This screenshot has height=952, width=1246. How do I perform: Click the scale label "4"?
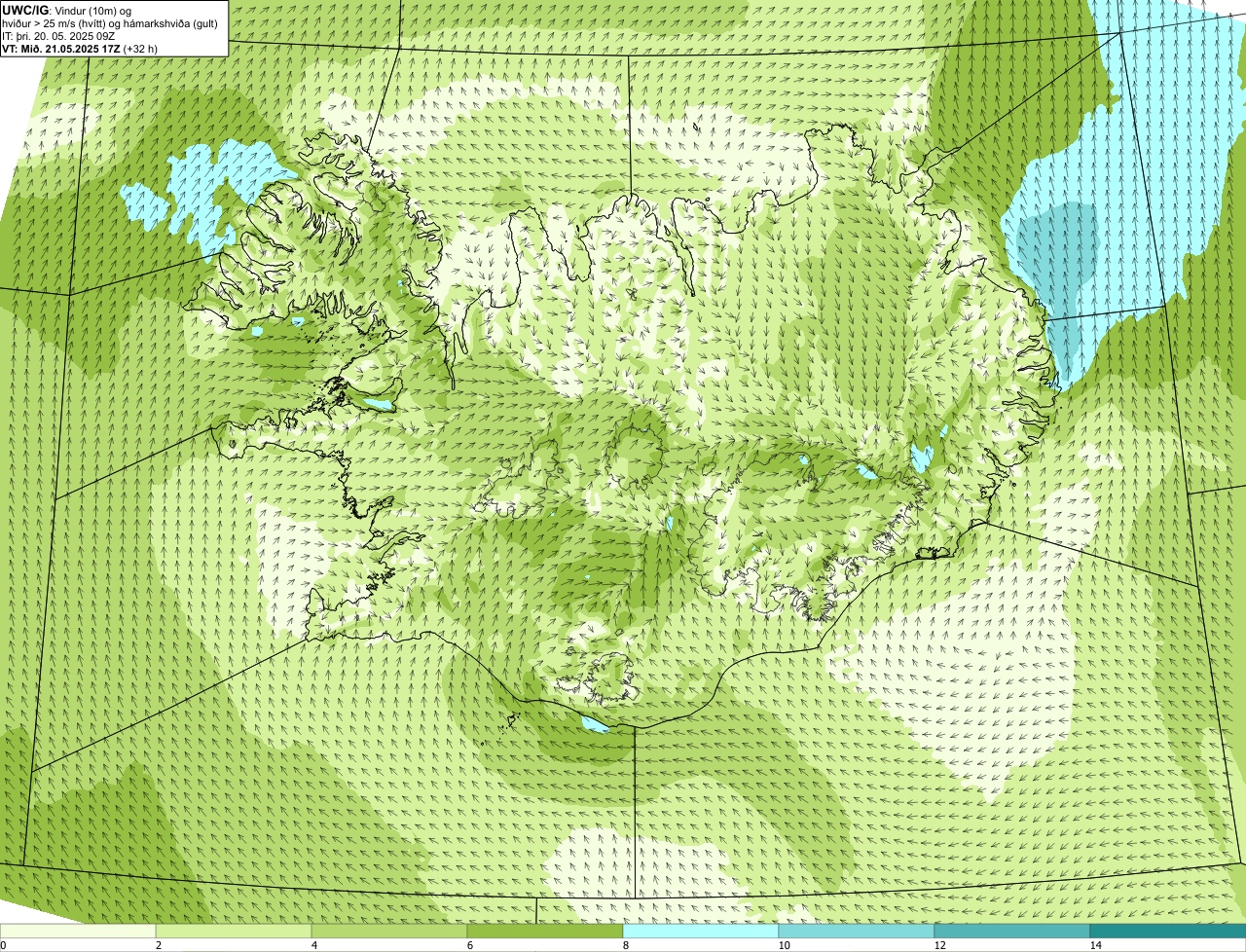313,945
